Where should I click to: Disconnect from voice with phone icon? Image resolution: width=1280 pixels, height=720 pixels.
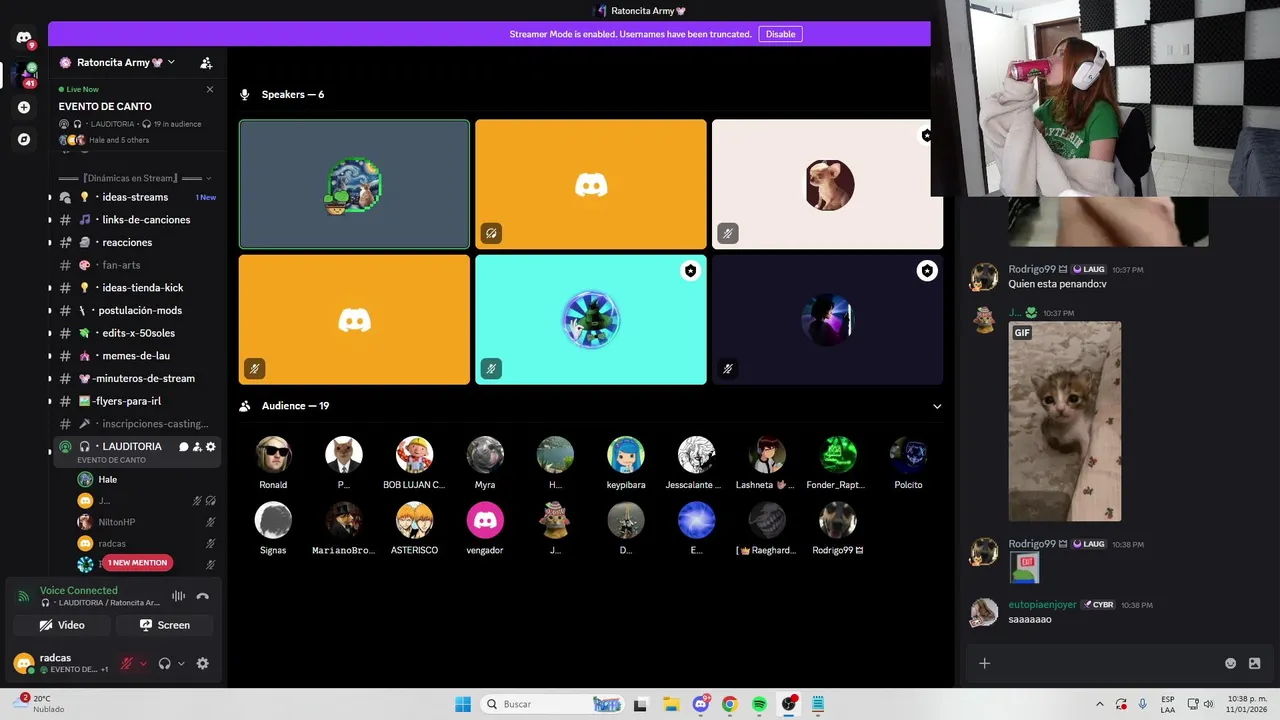[x=203, y=596]
